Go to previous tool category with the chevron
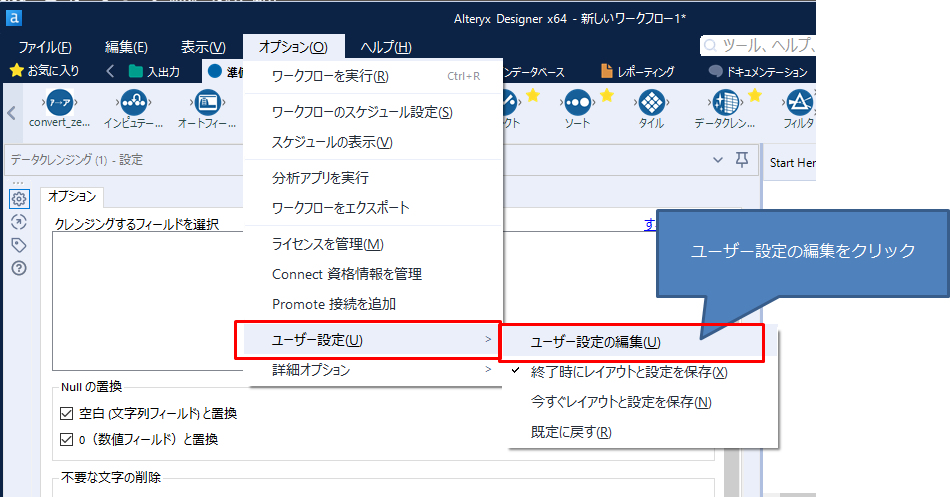The width and height of the screenshot is (950, 497). 110,72
